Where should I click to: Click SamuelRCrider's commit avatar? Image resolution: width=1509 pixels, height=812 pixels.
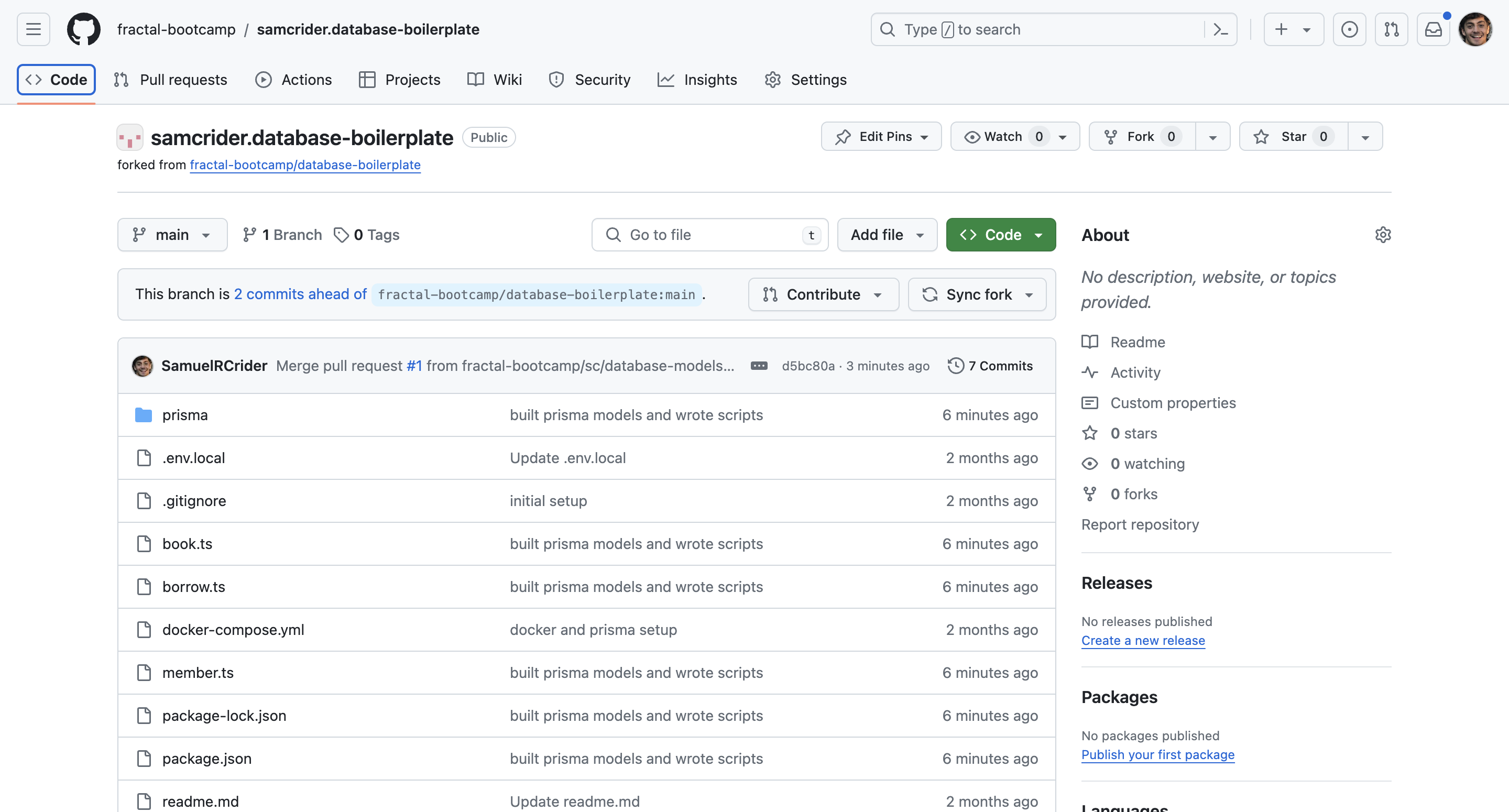143,366
